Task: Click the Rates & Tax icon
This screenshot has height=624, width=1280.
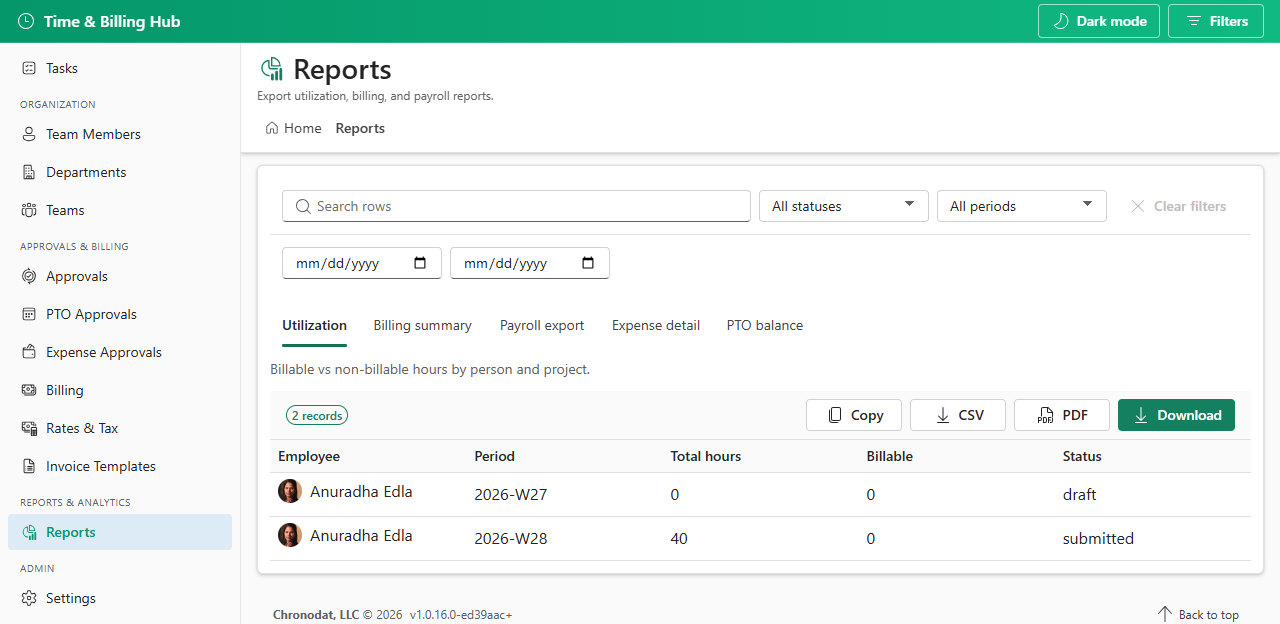Action: point(29,428)
